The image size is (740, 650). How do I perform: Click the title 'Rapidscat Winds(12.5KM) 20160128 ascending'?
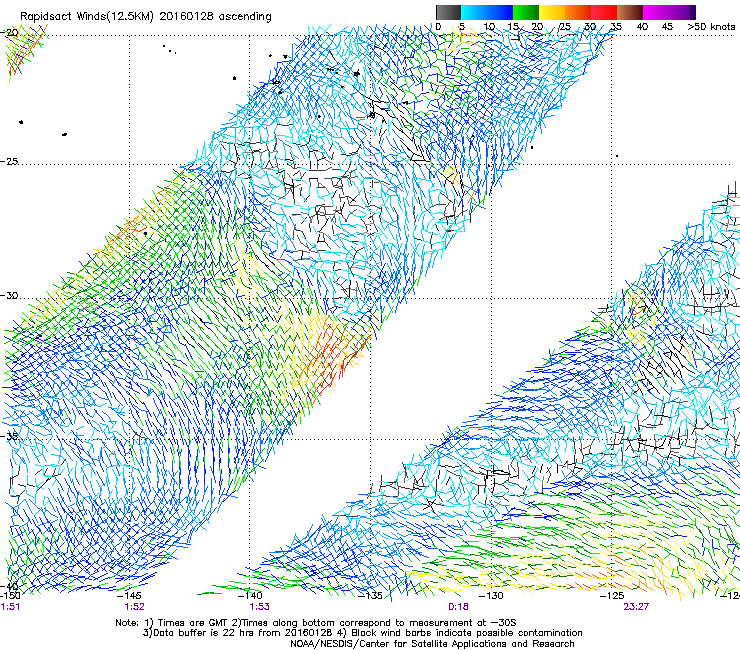[145, 17]
